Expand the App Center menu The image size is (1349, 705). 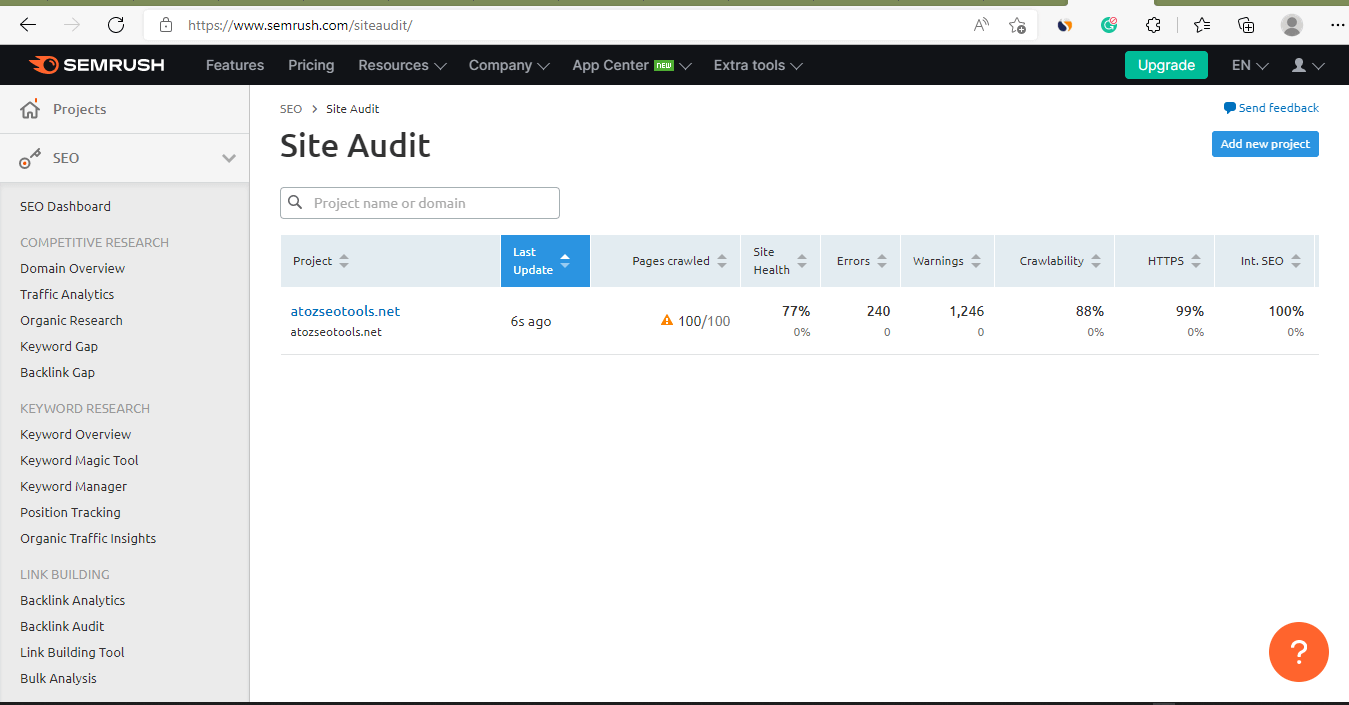click(632, 65)
